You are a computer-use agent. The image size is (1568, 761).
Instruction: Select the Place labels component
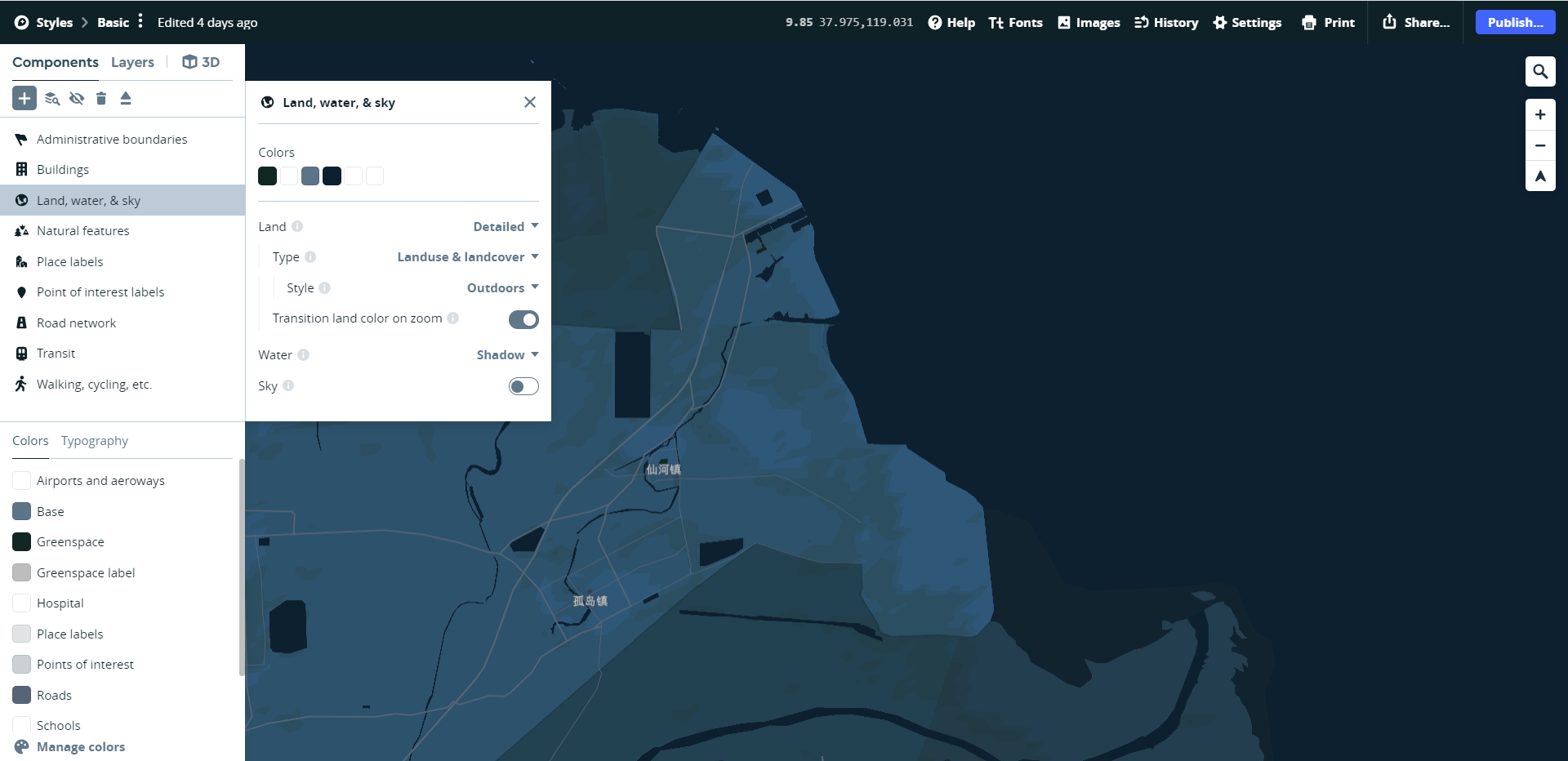pos(122,262)
